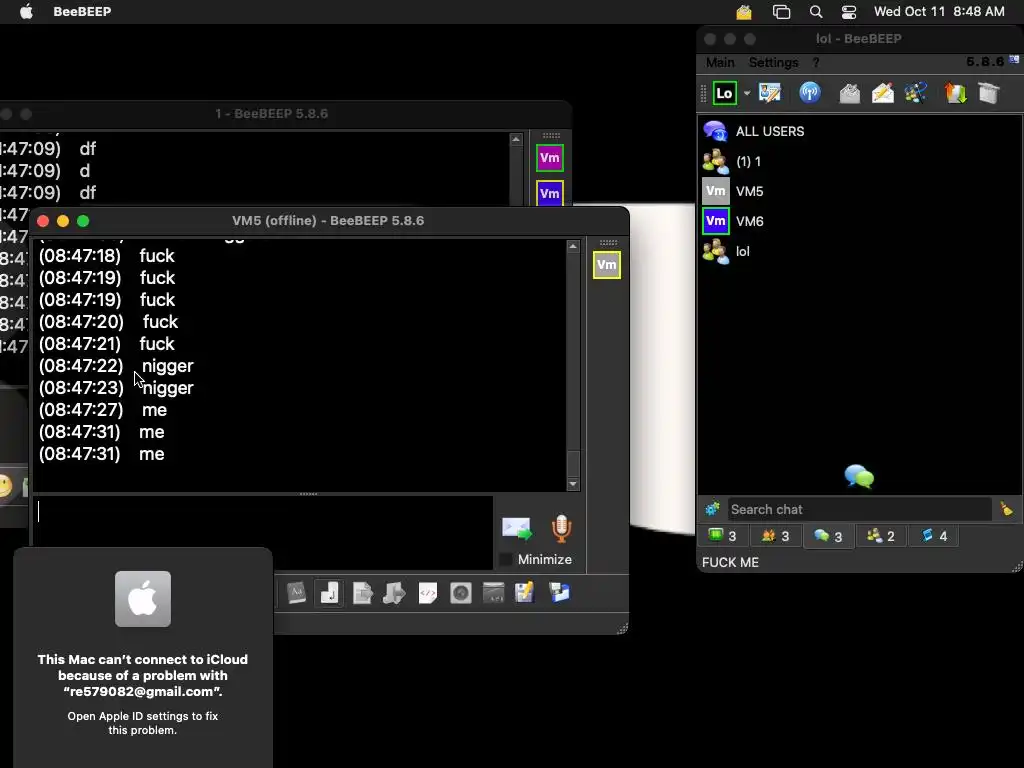Switch to the green monitor users tab

(x=722, y=536)
